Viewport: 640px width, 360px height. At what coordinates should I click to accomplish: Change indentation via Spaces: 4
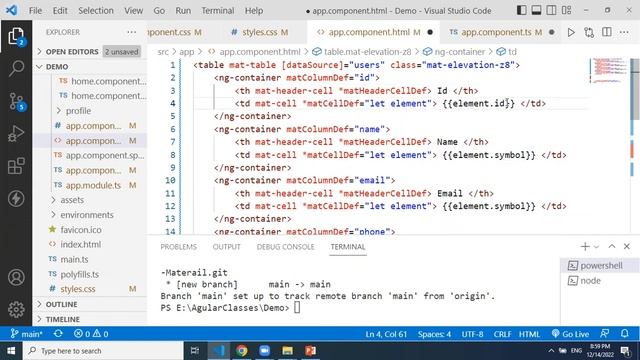(434, 334)
